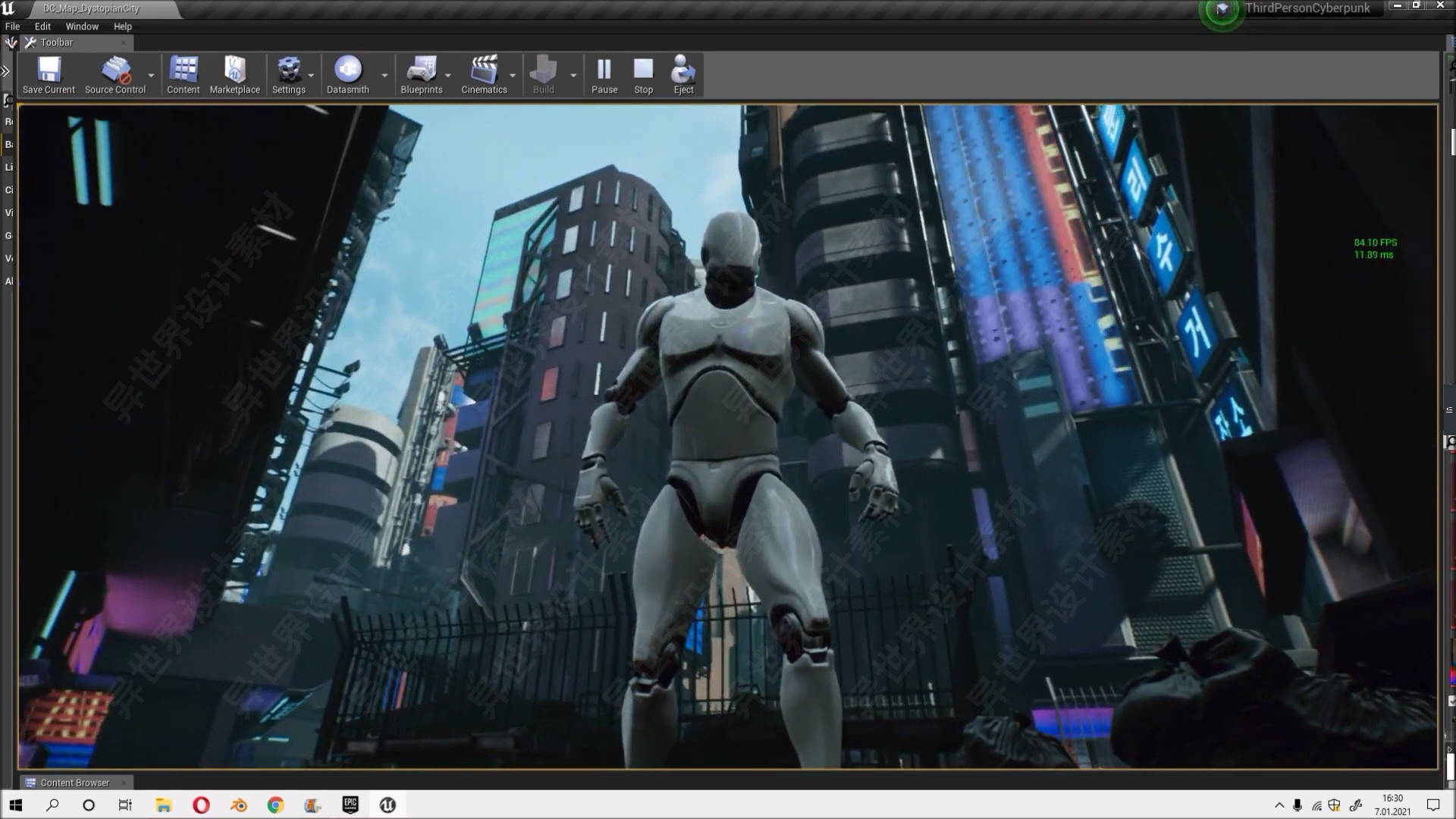Open the Window menu
This screenshot has width=1456, height=819.
pos(82,26)
